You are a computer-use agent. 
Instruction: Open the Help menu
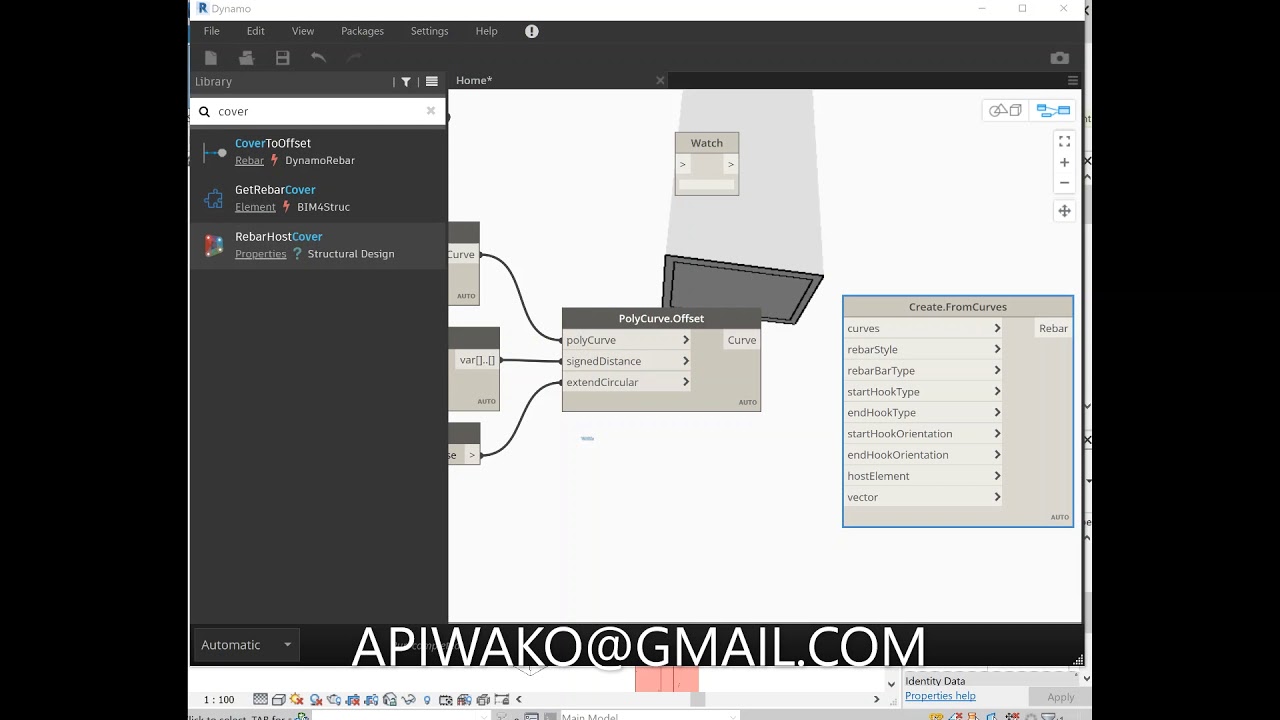pyautogui.click(x=487, y=31)
